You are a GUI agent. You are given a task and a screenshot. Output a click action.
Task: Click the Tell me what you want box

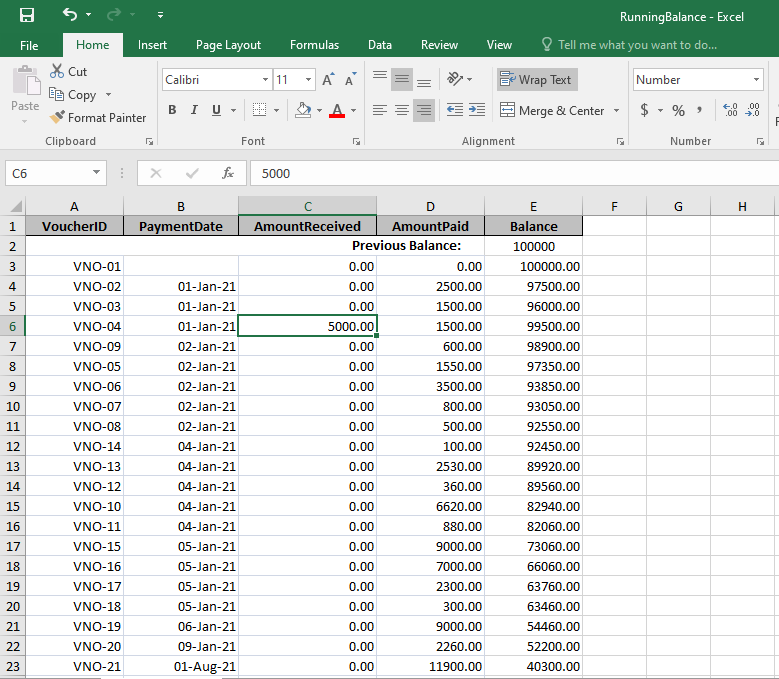629,45
